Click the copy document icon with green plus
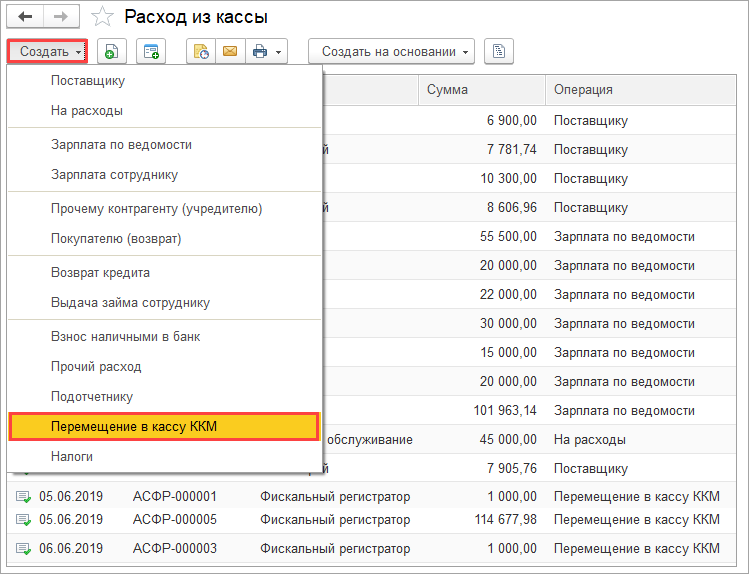Viewport: 755px width, 574px height. (x=111, y=51)
